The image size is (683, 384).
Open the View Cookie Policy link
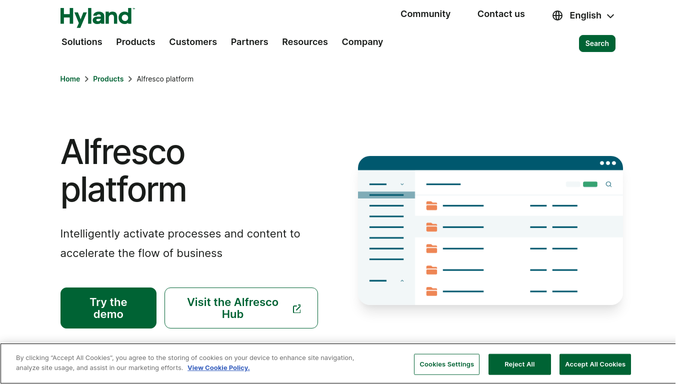coord(219,368)
